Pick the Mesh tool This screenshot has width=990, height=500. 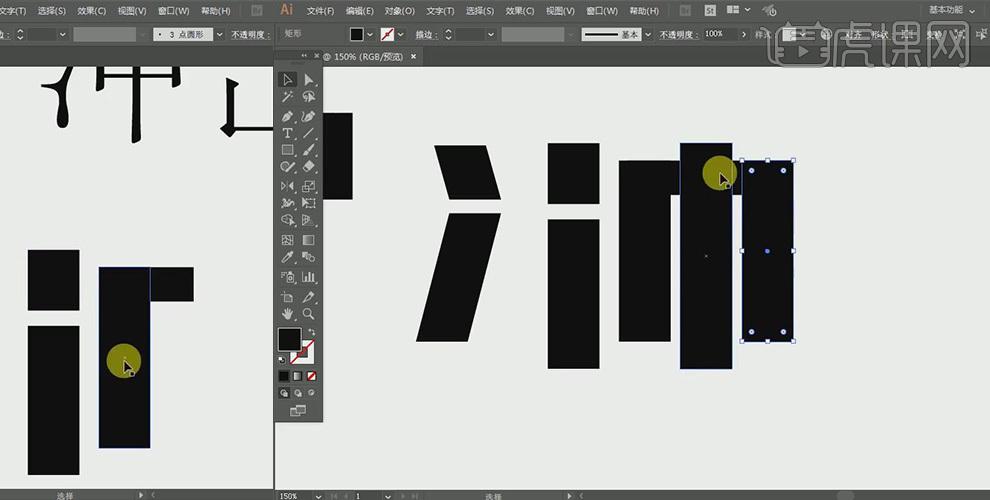click(x=287, y=241)
